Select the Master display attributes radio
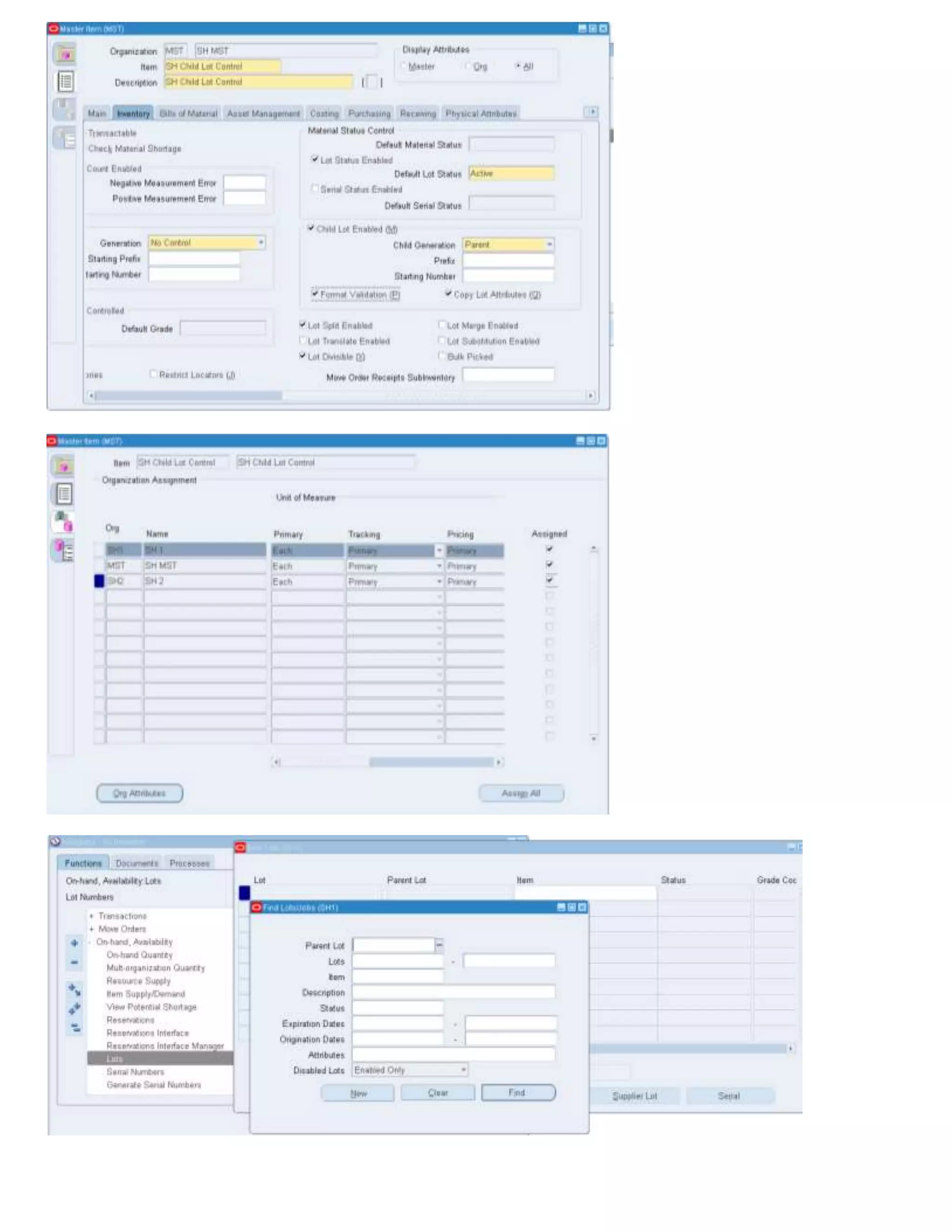The image size is (952, 1232). (x=404, y=66)
